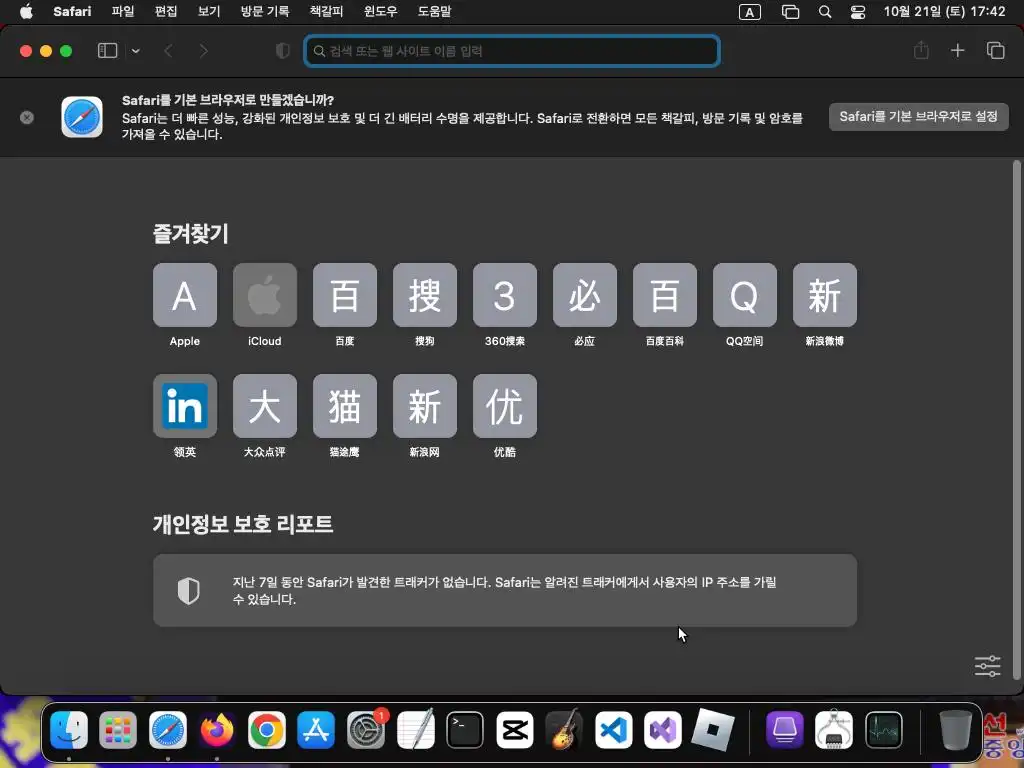Launch Google Chrome from the Dock

click(x=266, y=729)
